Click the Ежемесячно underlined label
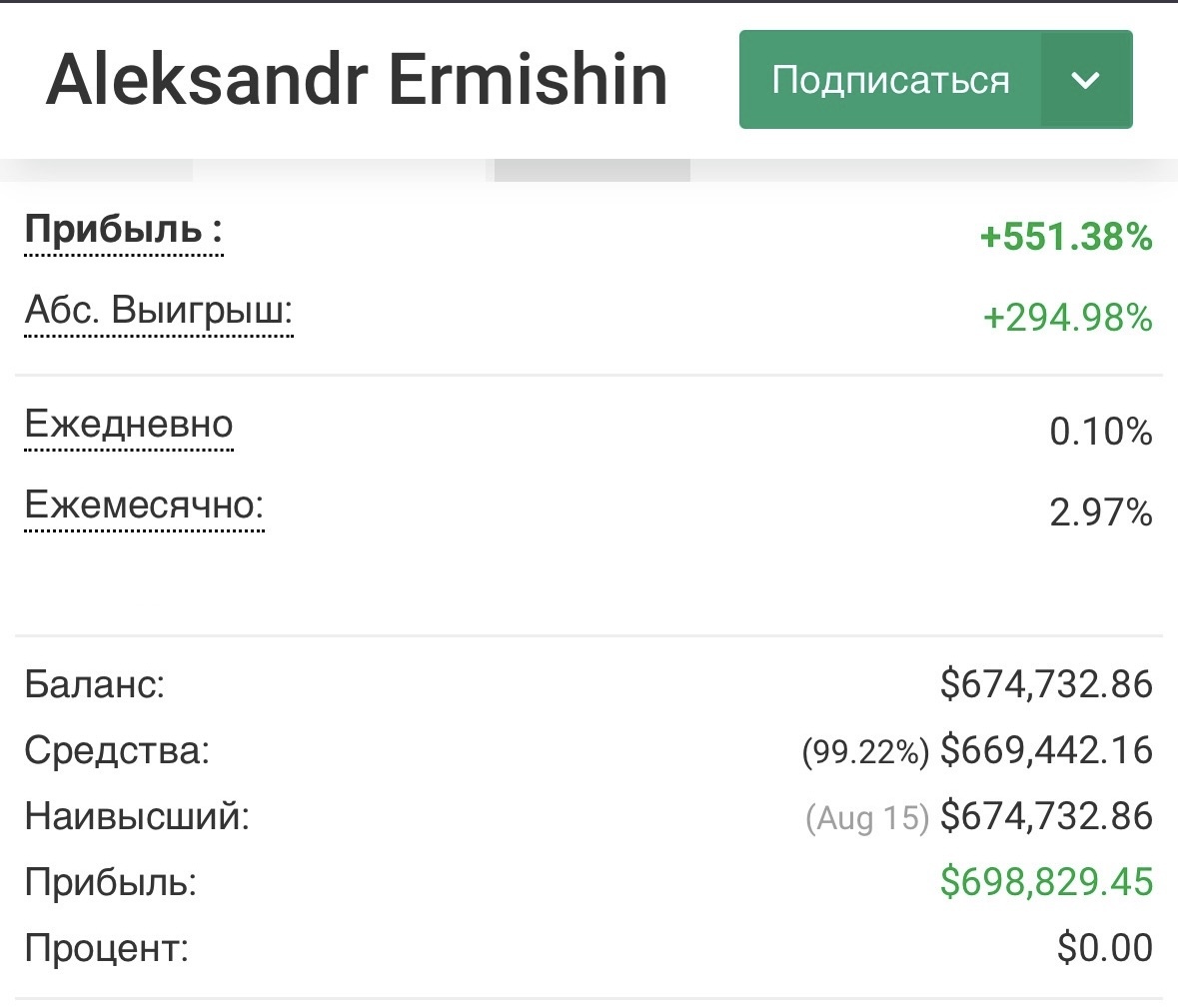This screenshot has height=1008, width=1178. coord(144,505)
